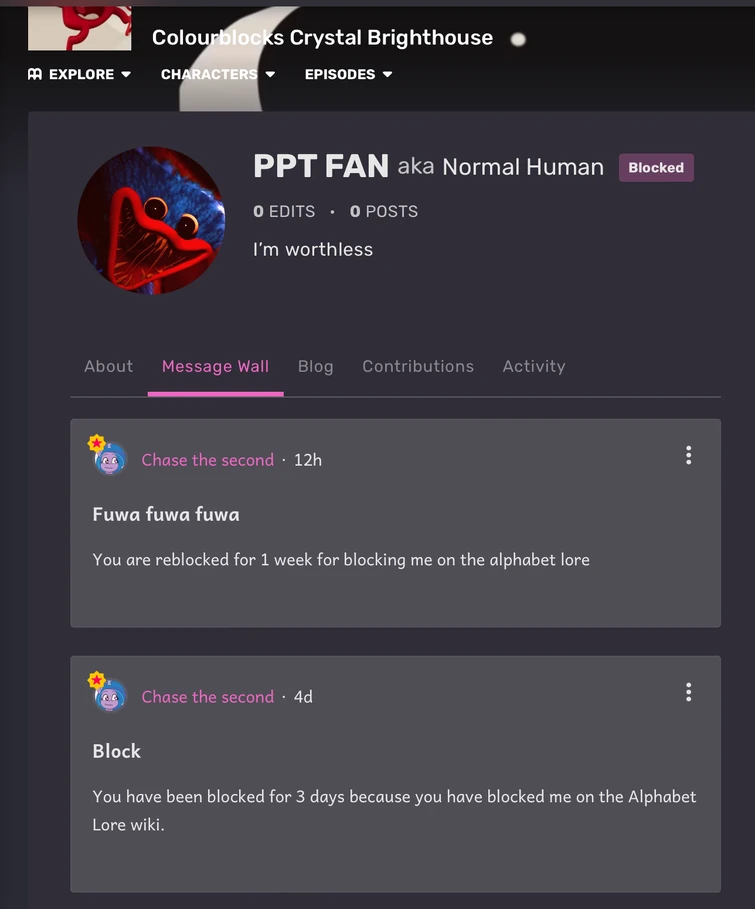The height and width of the screenshot is (909, 755).
Task: Open the Activity tab
Action: coord(533,366)
